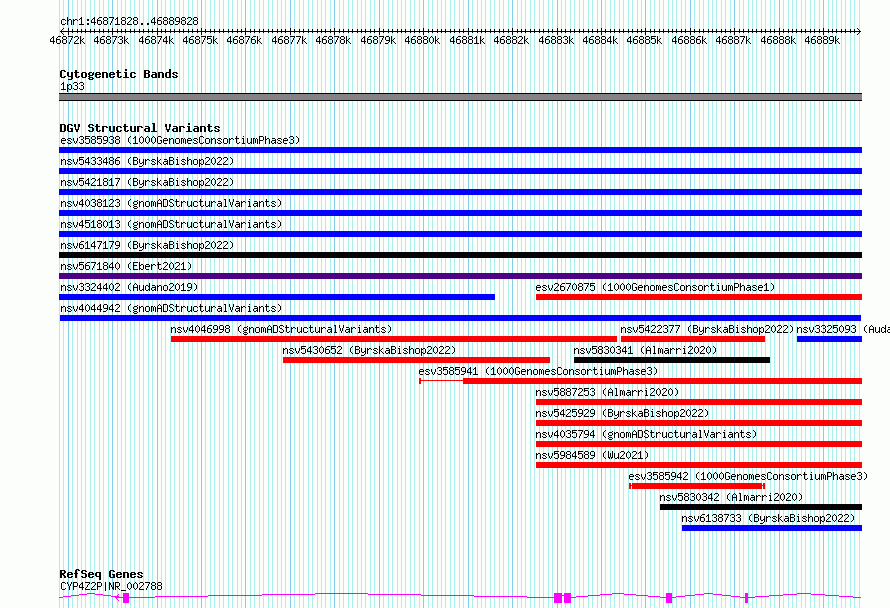Select nsv3324402 (Audano2019) variant label

[x=129, y=287]
